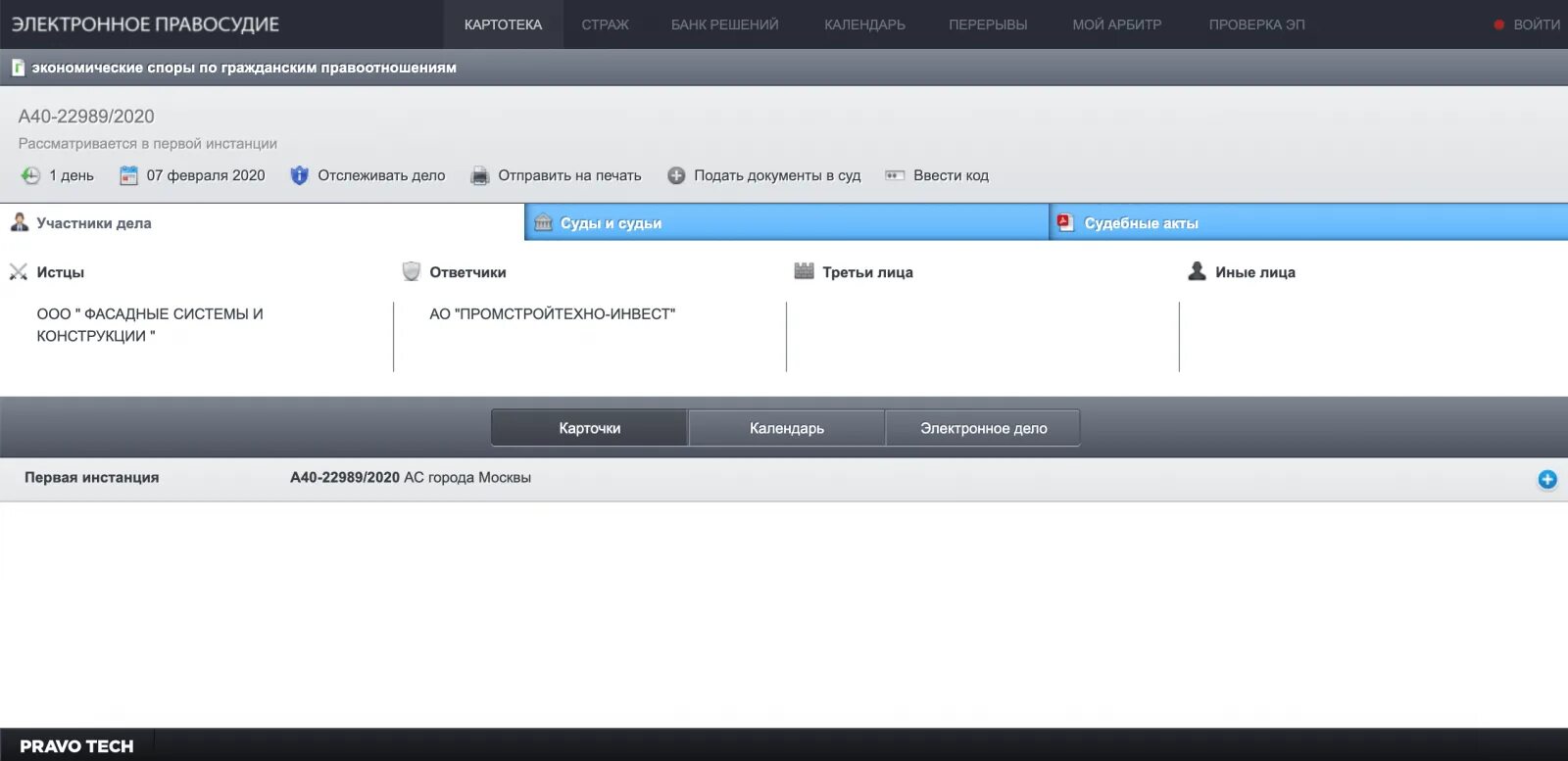This screenshot has width=1568, height=761.
Task: Open the Перерывы menu item
Action: click(x=988, y=24)
